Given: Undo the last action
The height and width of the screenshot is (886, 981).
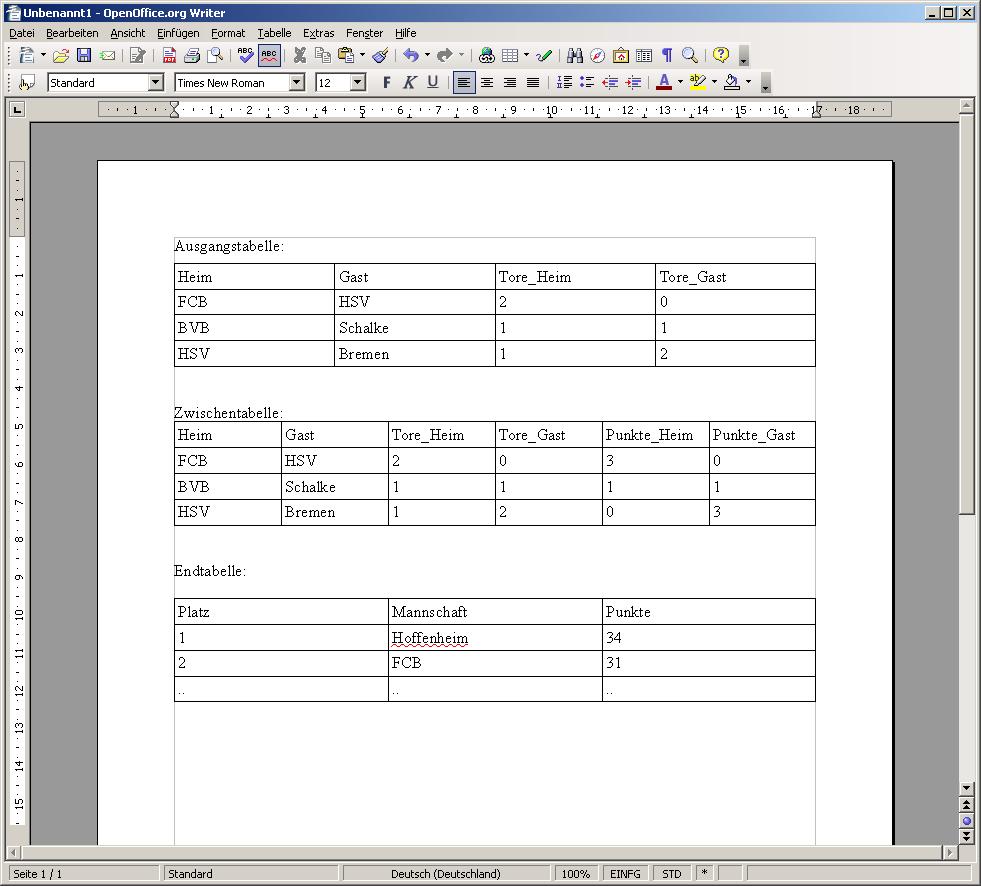Looking at the screenshot, I should click(411, 56).
